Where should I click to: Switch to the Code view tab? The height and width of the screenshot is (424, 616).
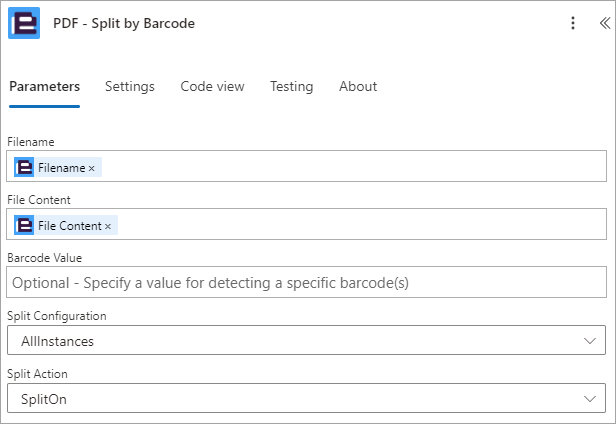[x=212, y=86]
